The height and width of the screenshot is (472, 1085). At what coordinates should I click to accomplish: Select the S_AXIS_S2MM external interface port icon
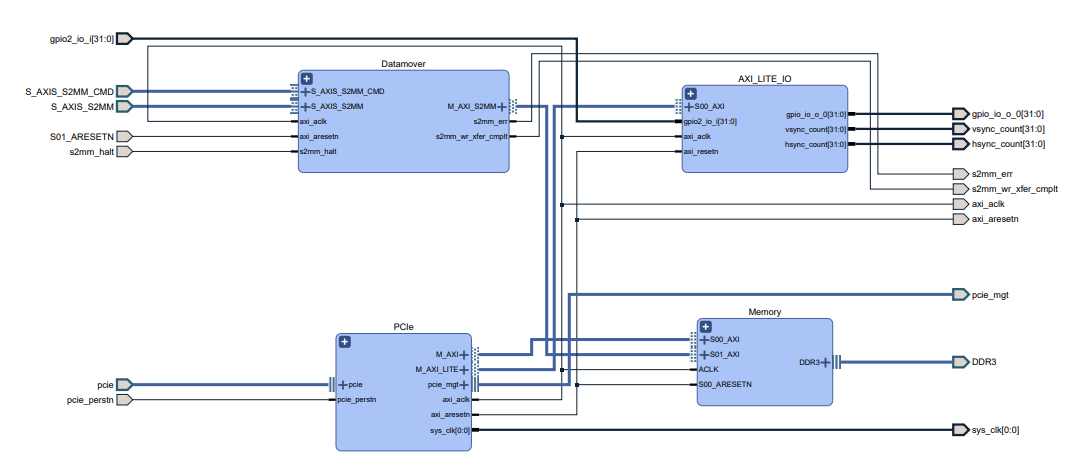[x=124, y=107]
